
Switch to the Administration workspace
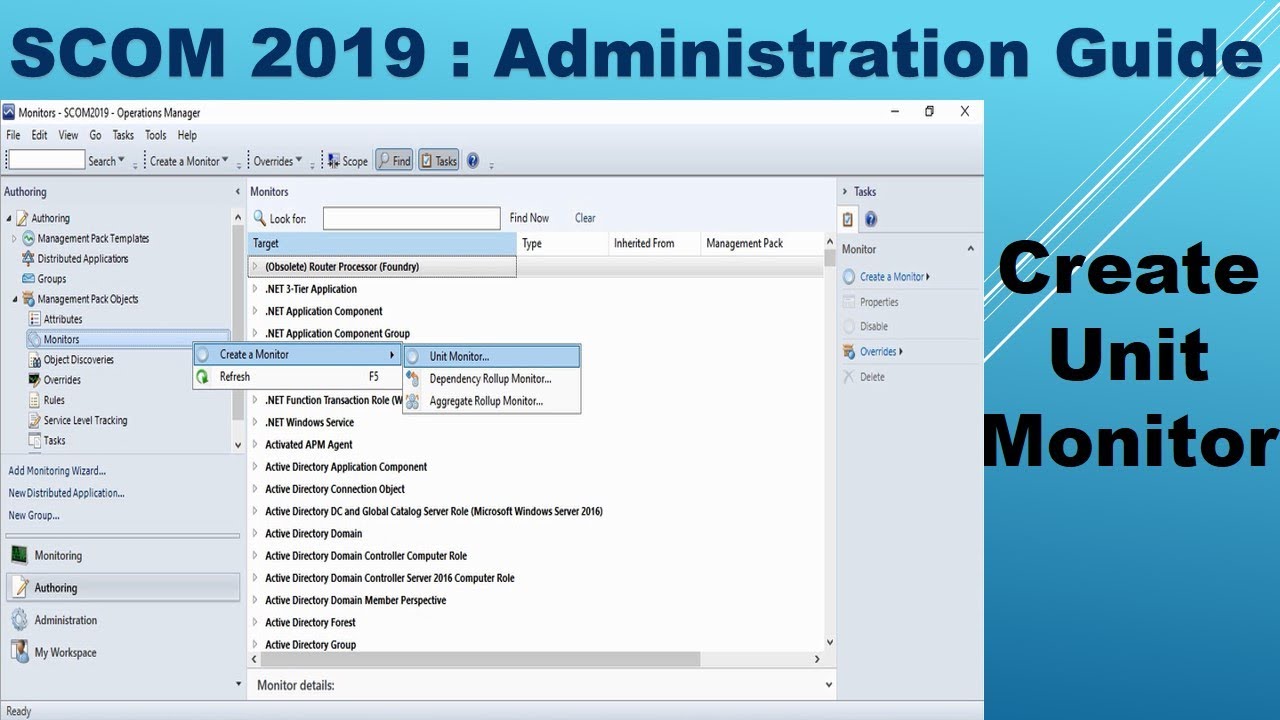pyautogui.click(x=123, y=620)
